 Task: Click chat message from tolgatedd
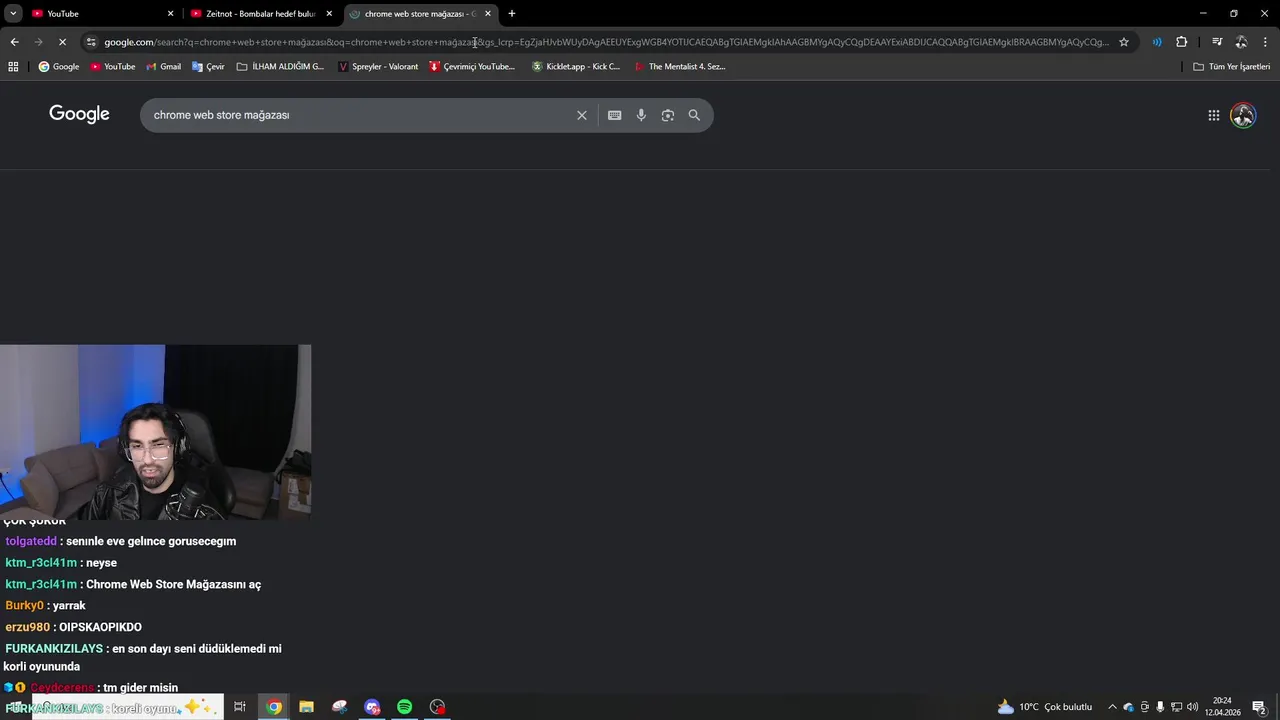click(121, 541)
